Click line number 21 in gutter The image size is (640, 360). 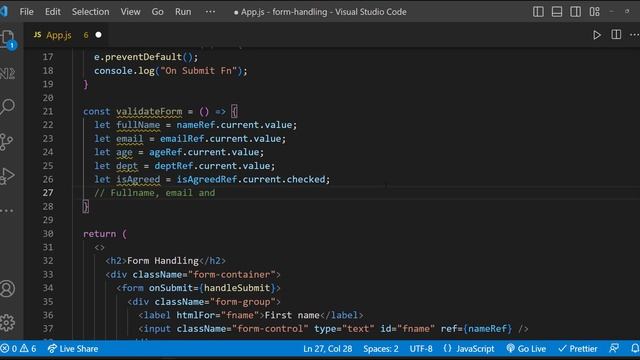(x=48, y=111)
